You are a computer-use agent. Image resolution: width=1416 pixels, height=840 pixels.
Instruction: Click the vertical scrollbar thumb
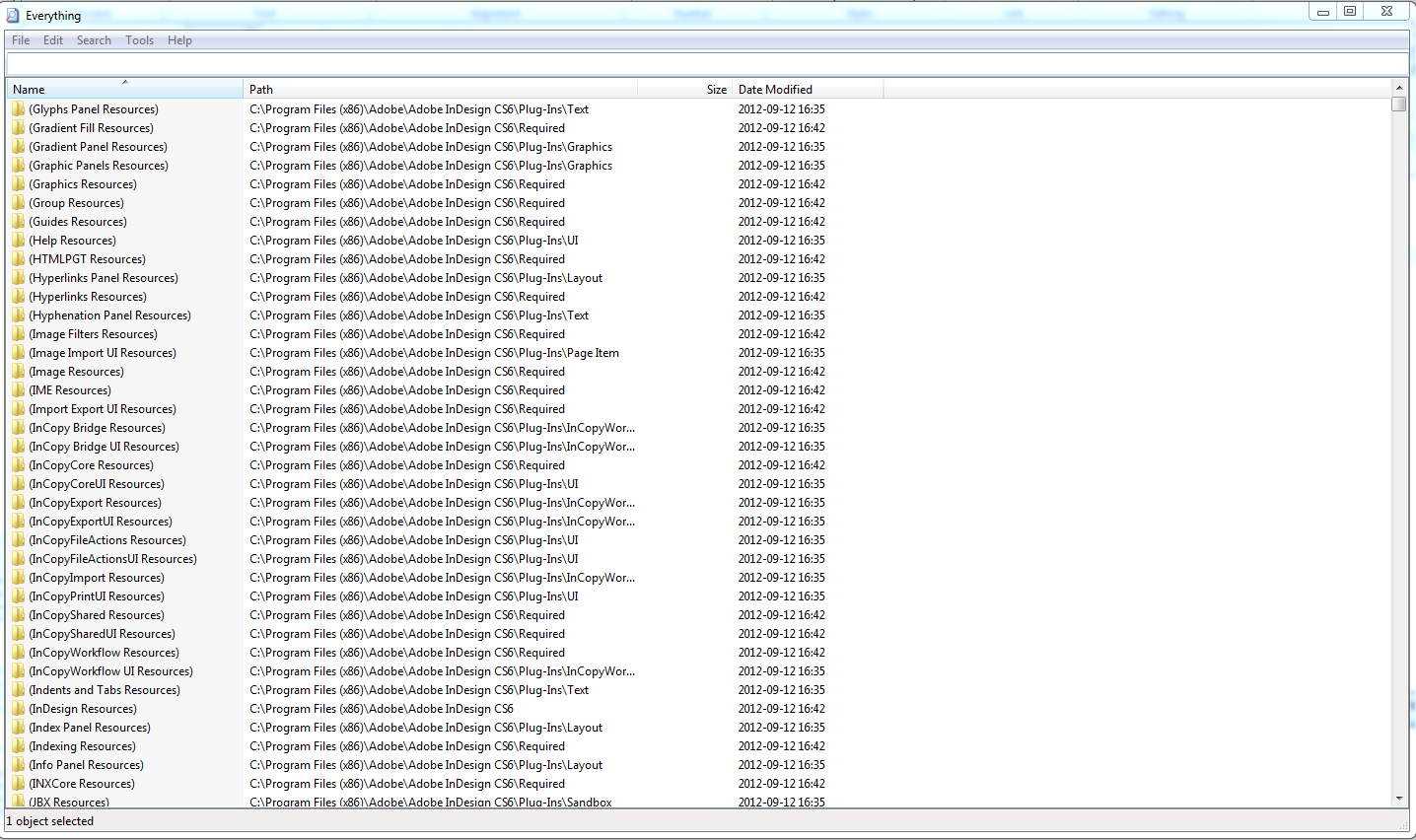[x=1399, y=104]
